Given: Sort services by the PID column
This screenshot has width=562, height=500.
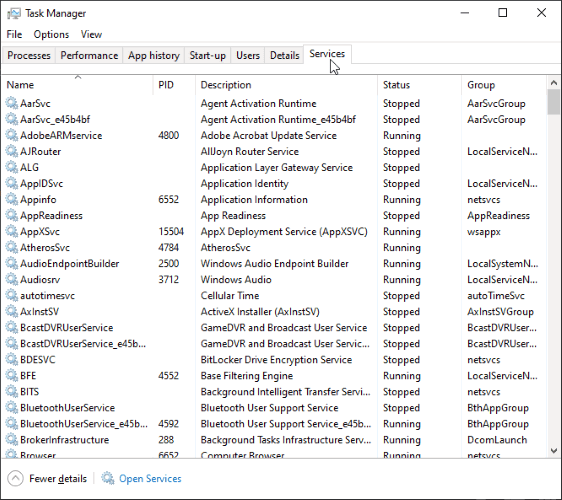Looking at the screenshot, I should pyautogui.click(x=174, y=85).
